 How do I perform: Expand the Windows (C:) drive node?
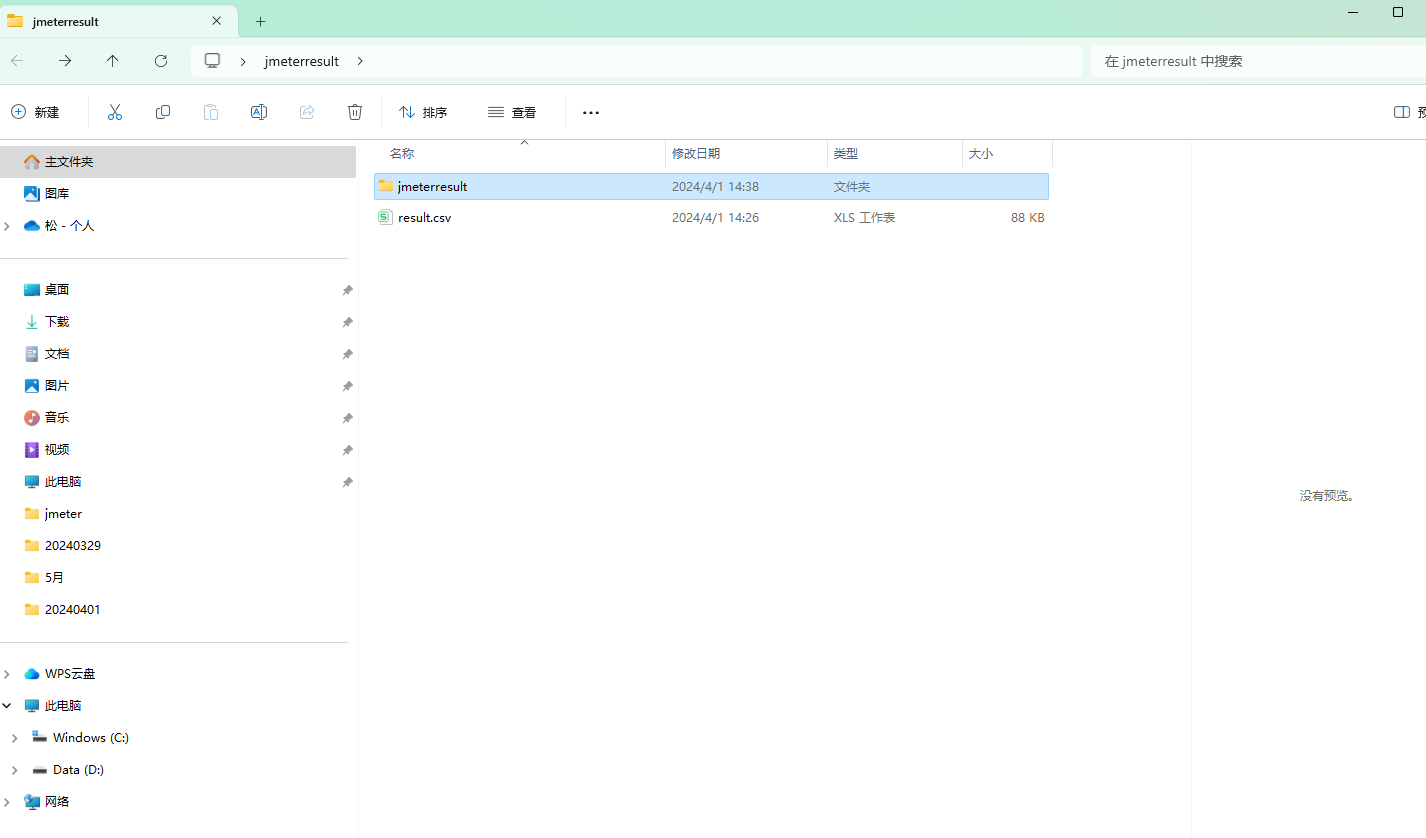coord(14,738)
